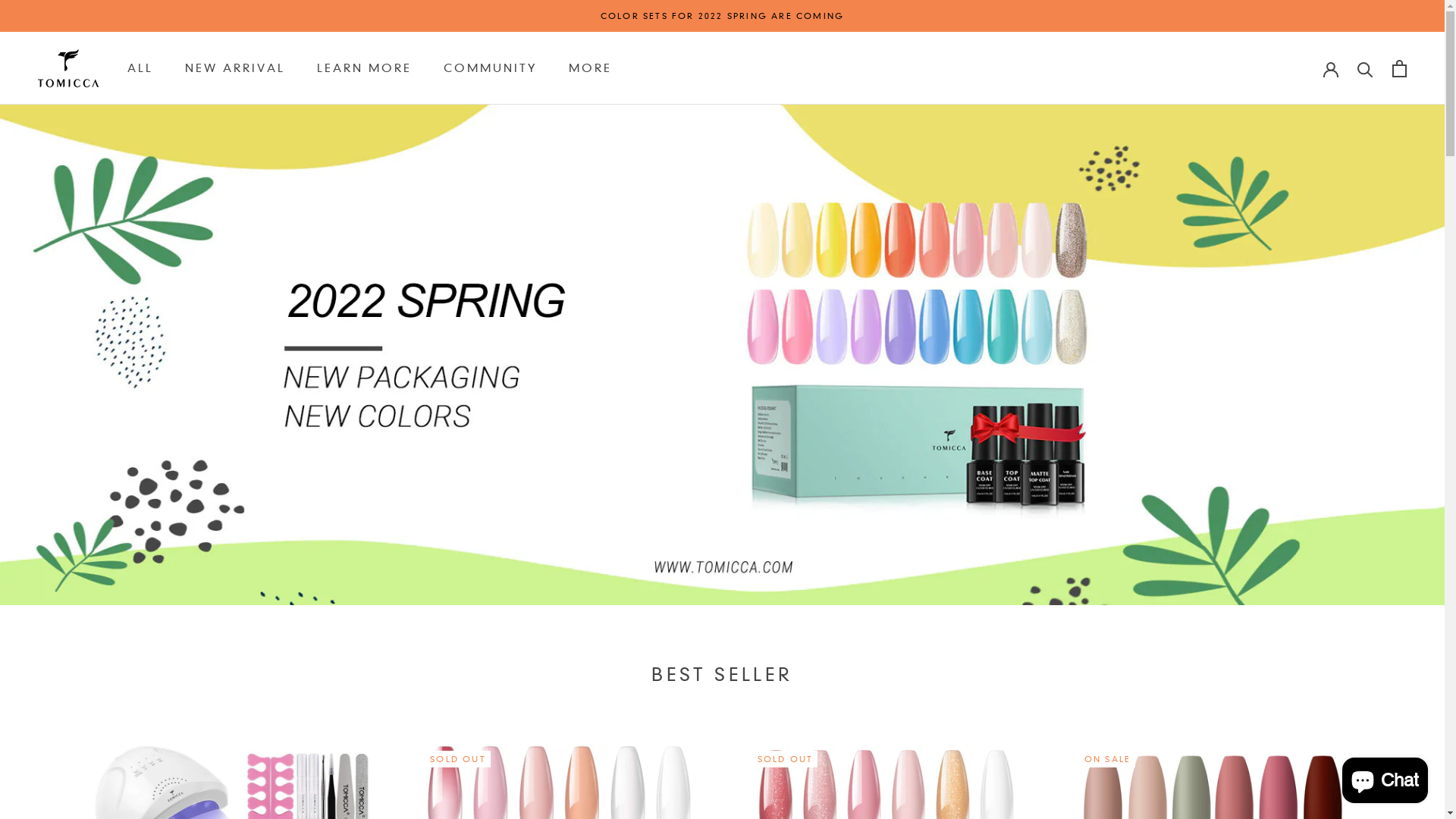The height and width of the screenshot is (819, 1456).
Task: Open the Shopify Chat widget
Action: [1385, 780]
